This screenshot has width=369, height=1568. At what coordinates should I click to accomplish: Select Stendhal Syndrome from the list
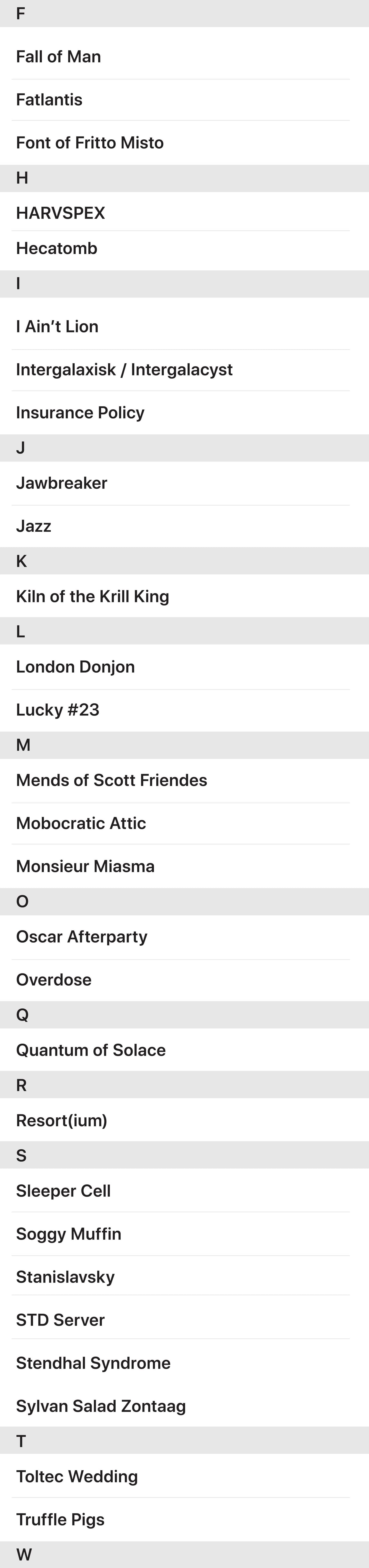click(x=93, y=1363)
